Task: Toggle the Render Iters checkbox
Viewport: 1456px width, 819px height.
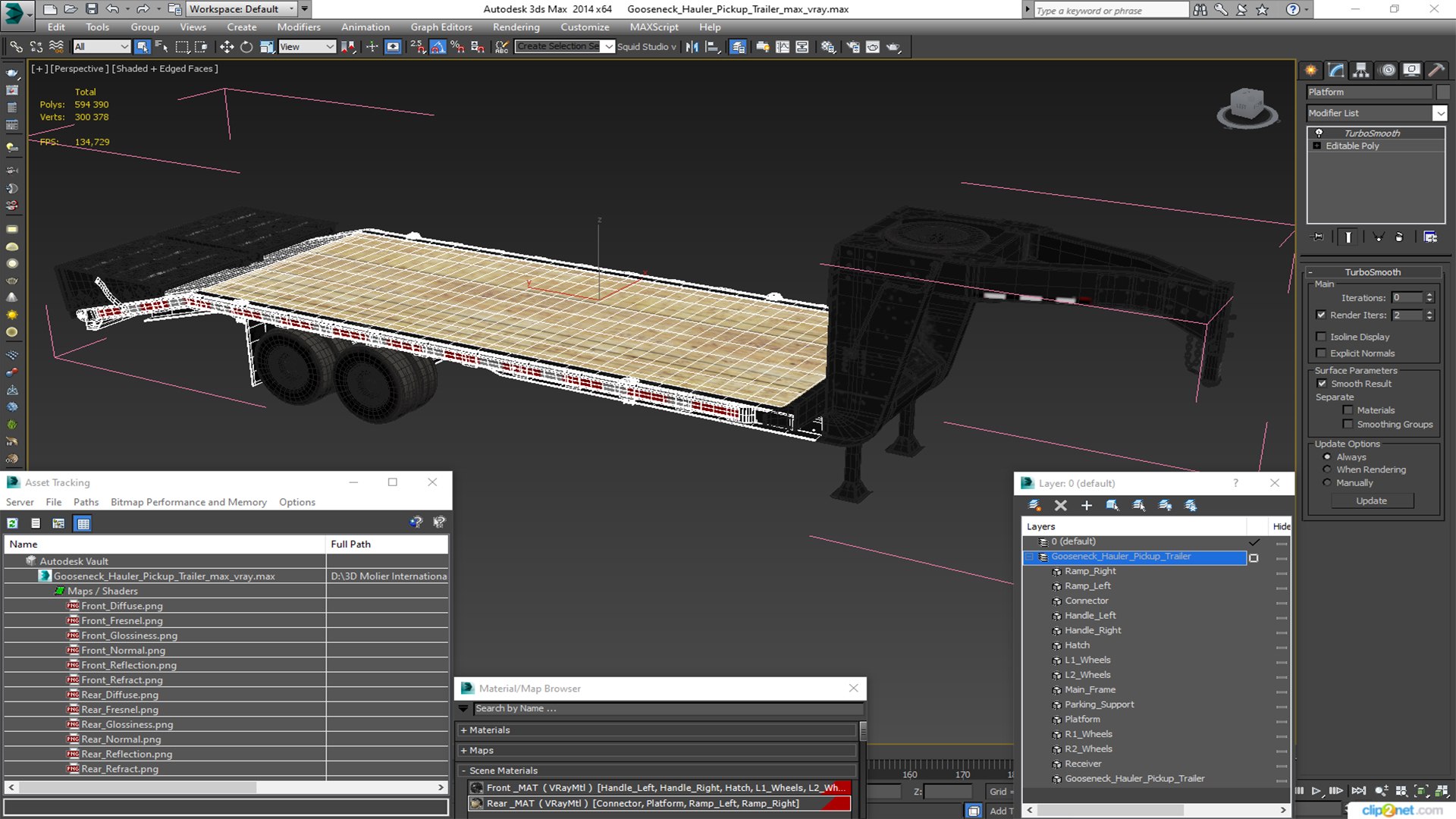Action: [1321, 315]
